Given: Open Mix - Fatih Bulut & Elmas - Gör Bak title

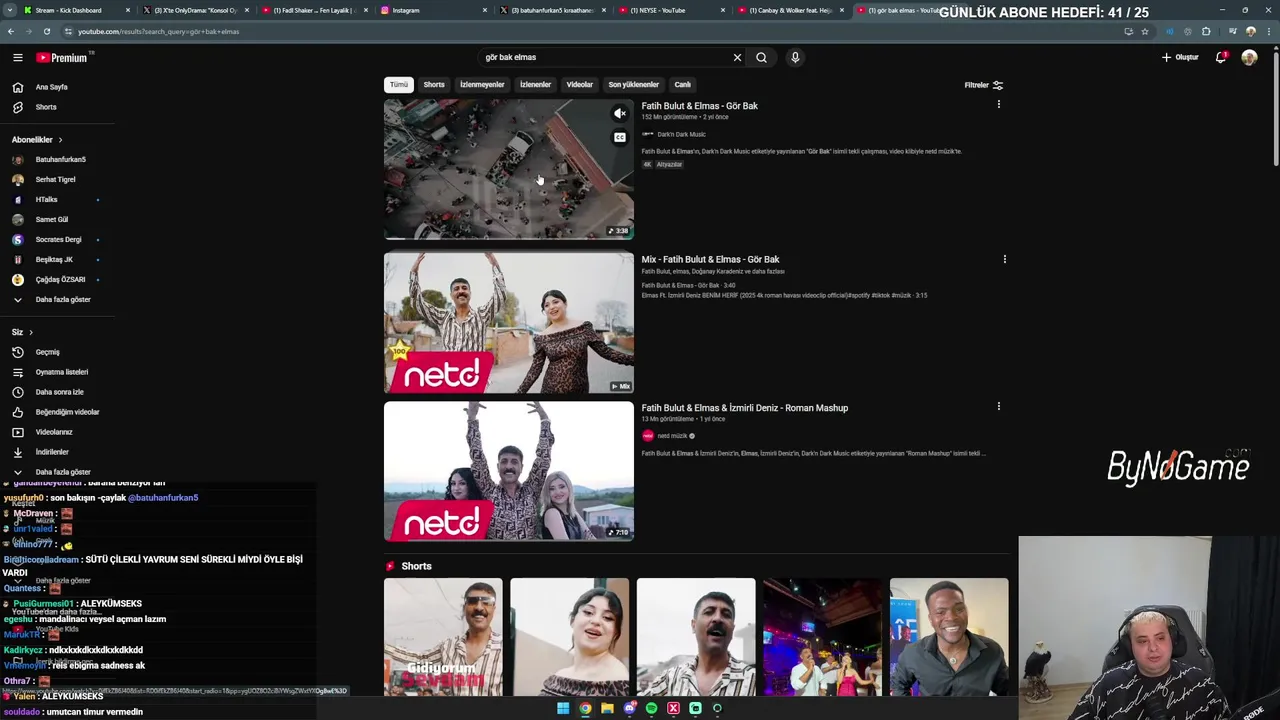Looking at the screenshot, I should [710, 259].
